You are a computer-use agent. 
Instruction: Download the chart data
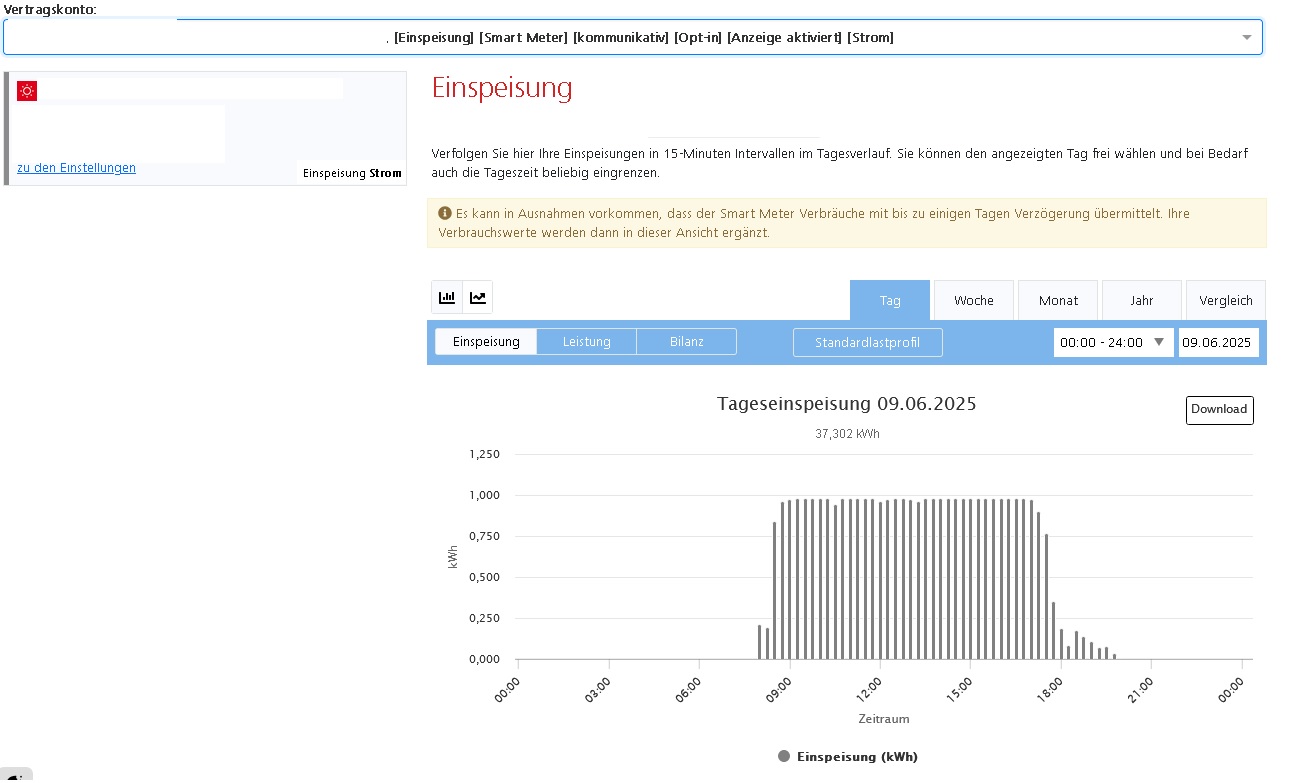pos(1220,410)
